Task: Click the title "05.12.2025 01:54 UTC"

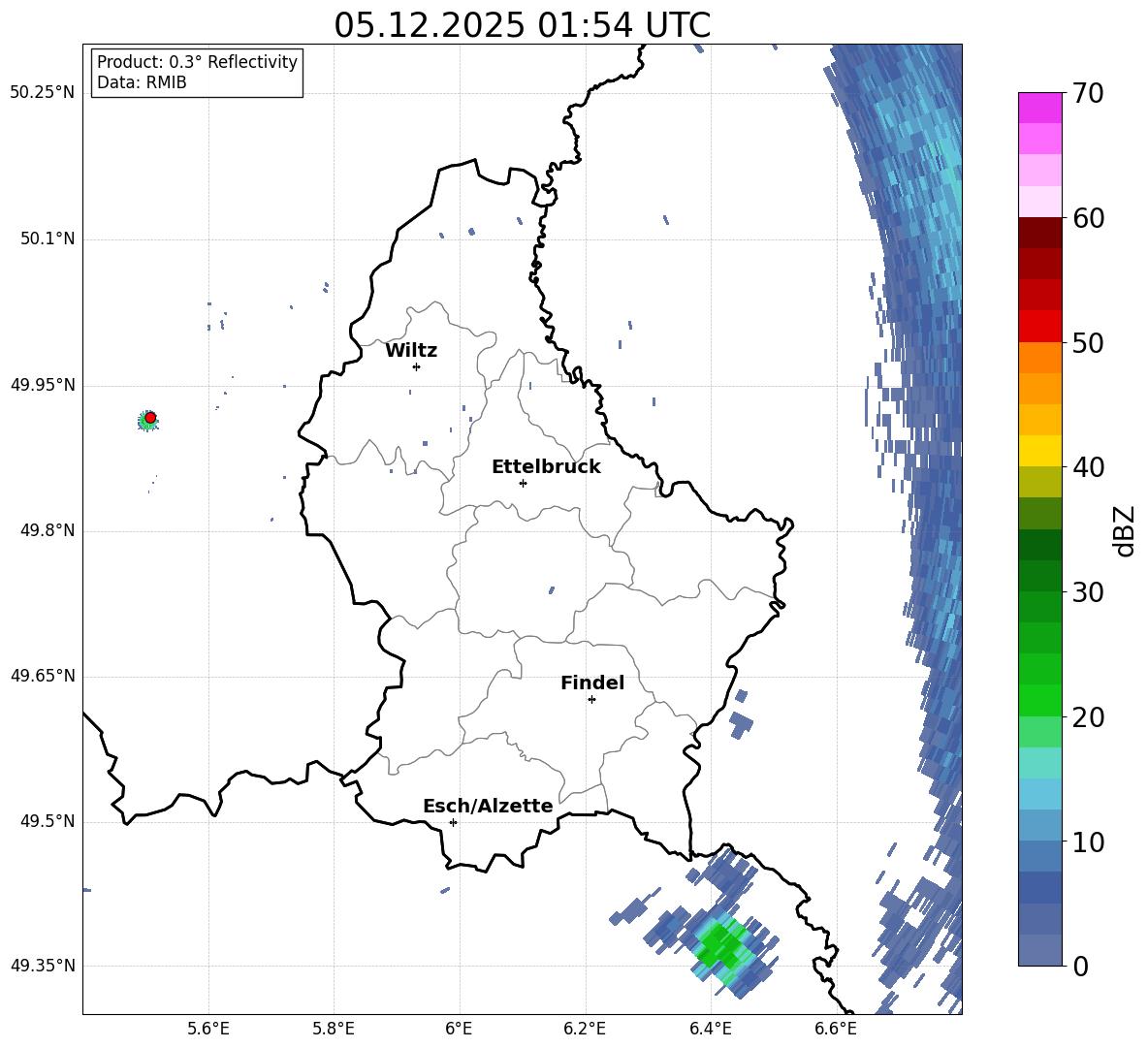Action: coord(522,25)
